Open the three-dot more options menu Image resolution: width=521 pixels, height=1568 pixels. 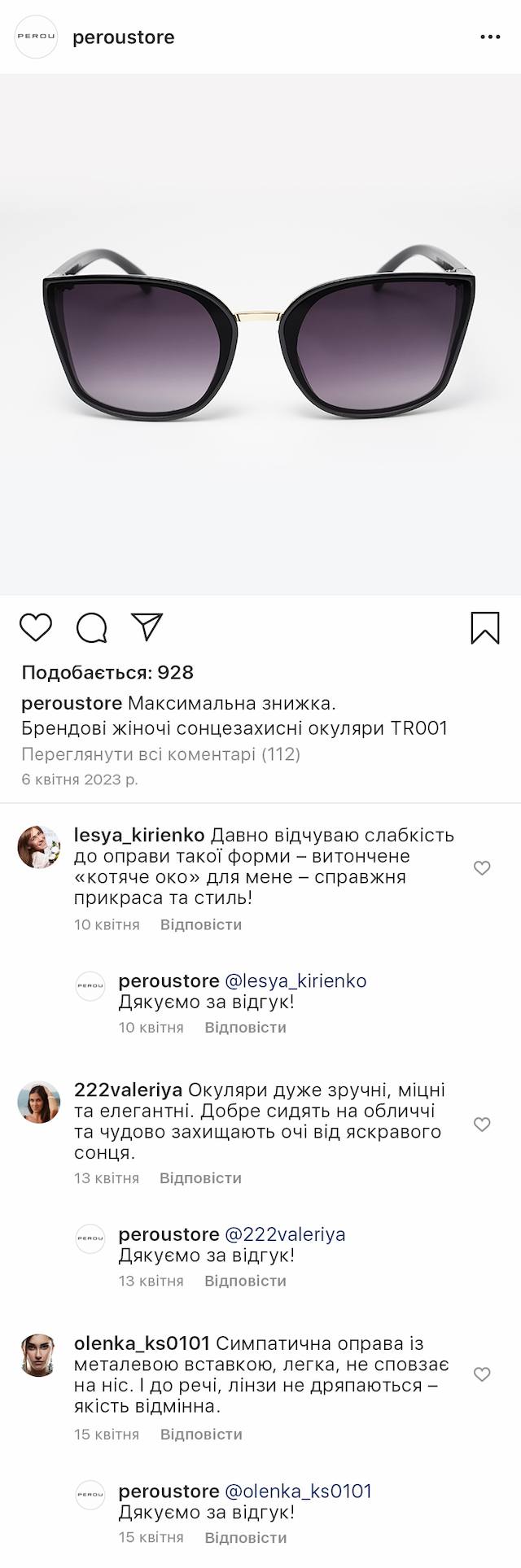coord(490,37)
